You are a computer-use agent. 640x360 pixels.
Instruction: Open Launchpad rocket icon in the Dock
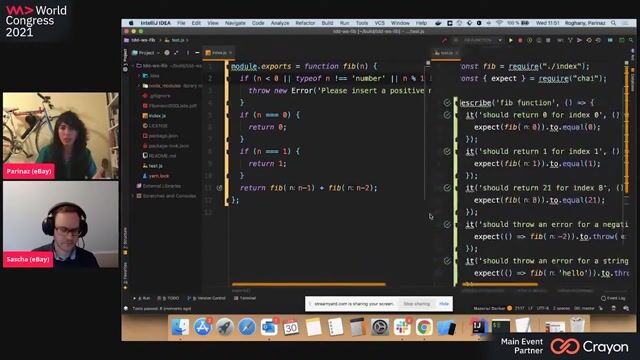[x=224, y=327]
